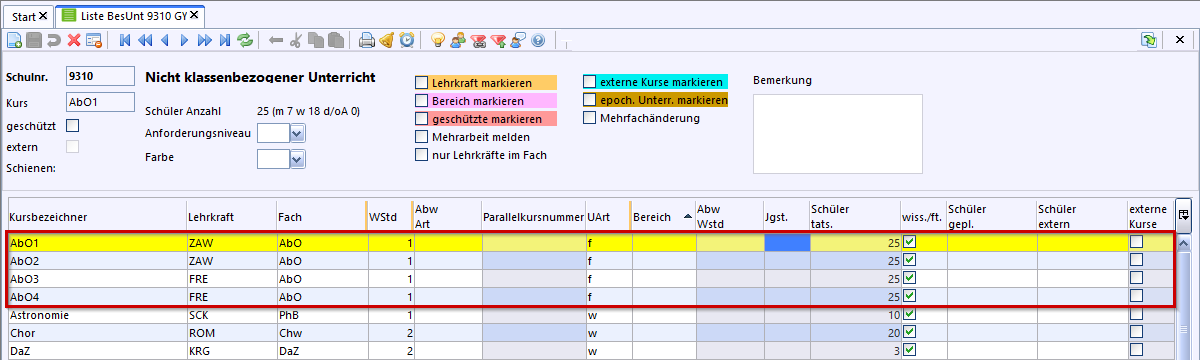Click the undo arrow icon
Viewport: 1200px width, 360px height.
click(x=54, y=41)
